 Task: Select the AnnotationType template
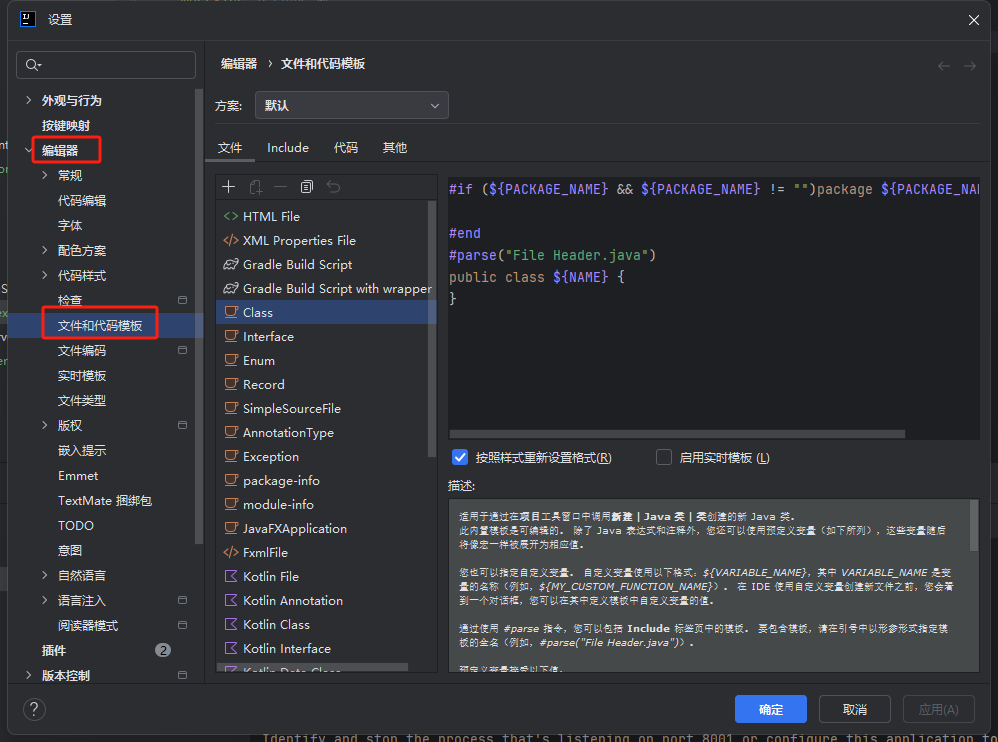coord(326,433)
